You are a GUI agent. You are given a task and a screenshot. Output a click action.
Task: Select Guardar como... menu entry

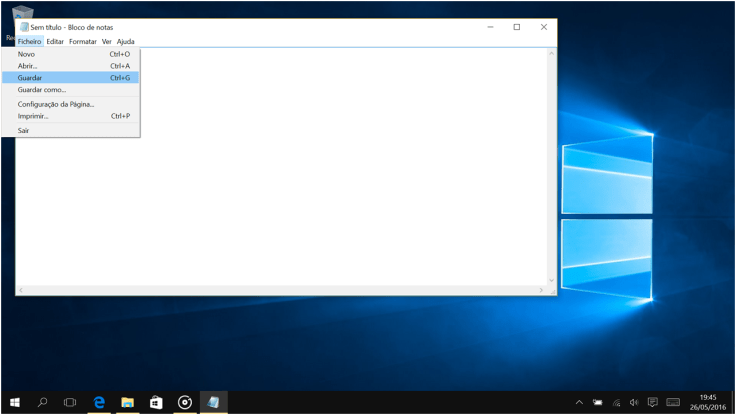coord(41,90)
